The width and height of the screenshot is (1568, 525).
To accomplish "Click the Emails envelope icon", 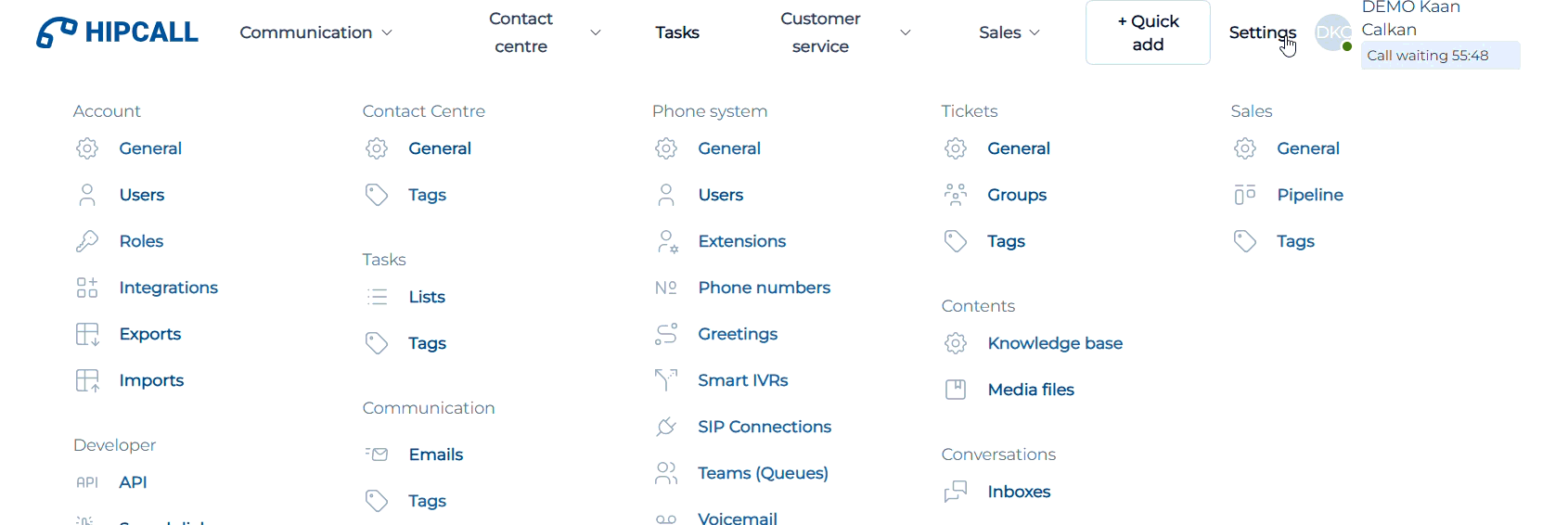I will click(x=377, y=455).
